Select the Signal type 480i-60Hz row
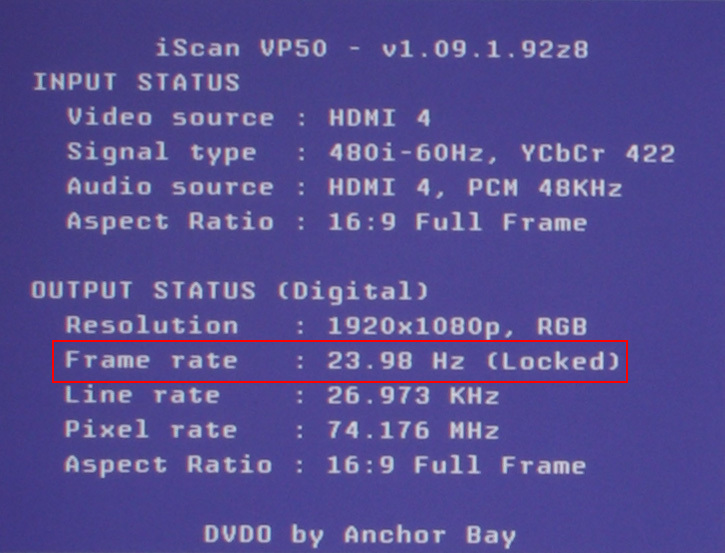This screenshot has width=725, height=553. tap(371, 153)
